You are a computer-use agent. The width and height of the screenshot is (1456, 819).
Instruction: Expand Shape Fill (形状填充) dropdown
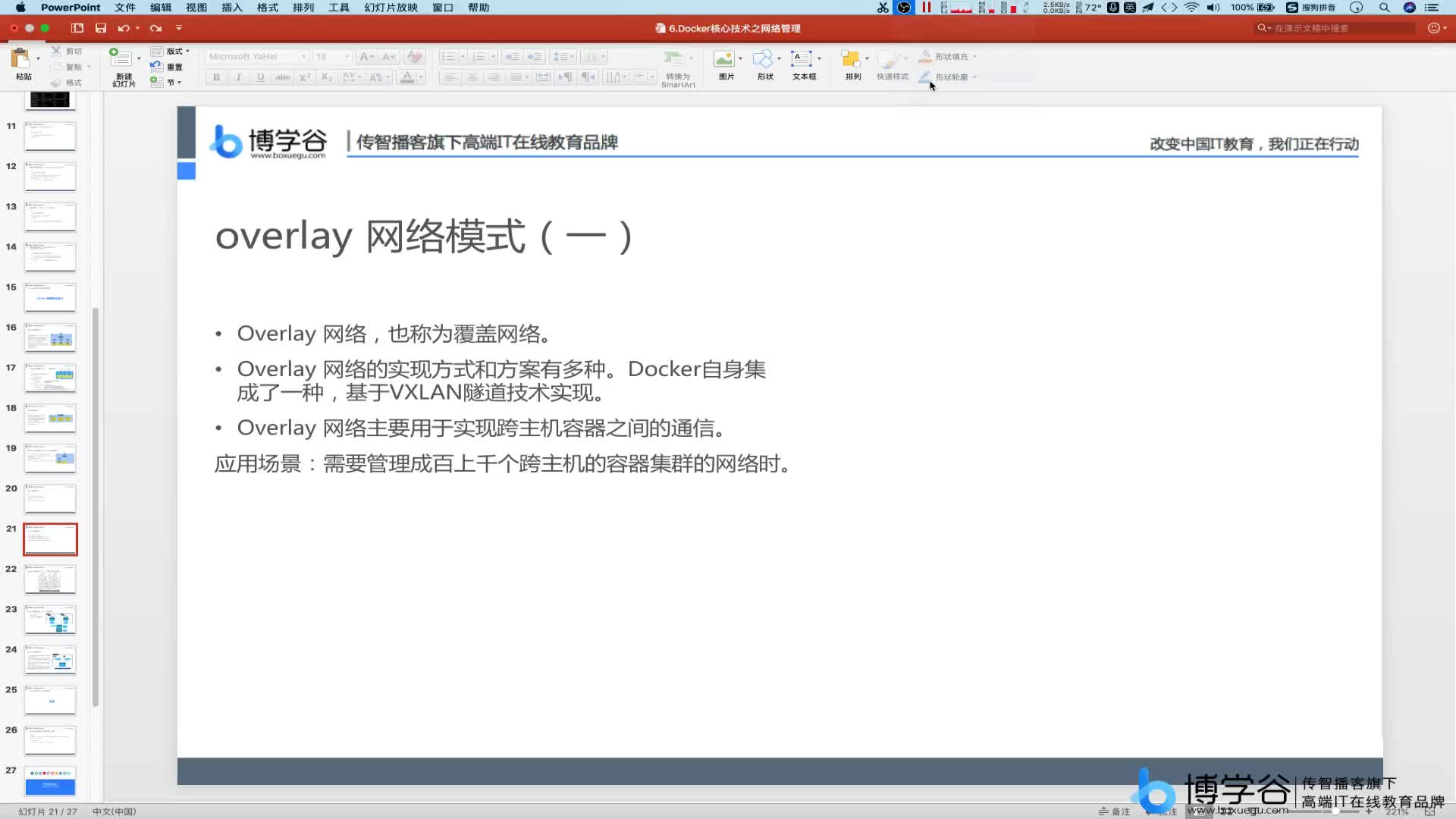click(x=975, y=57)
